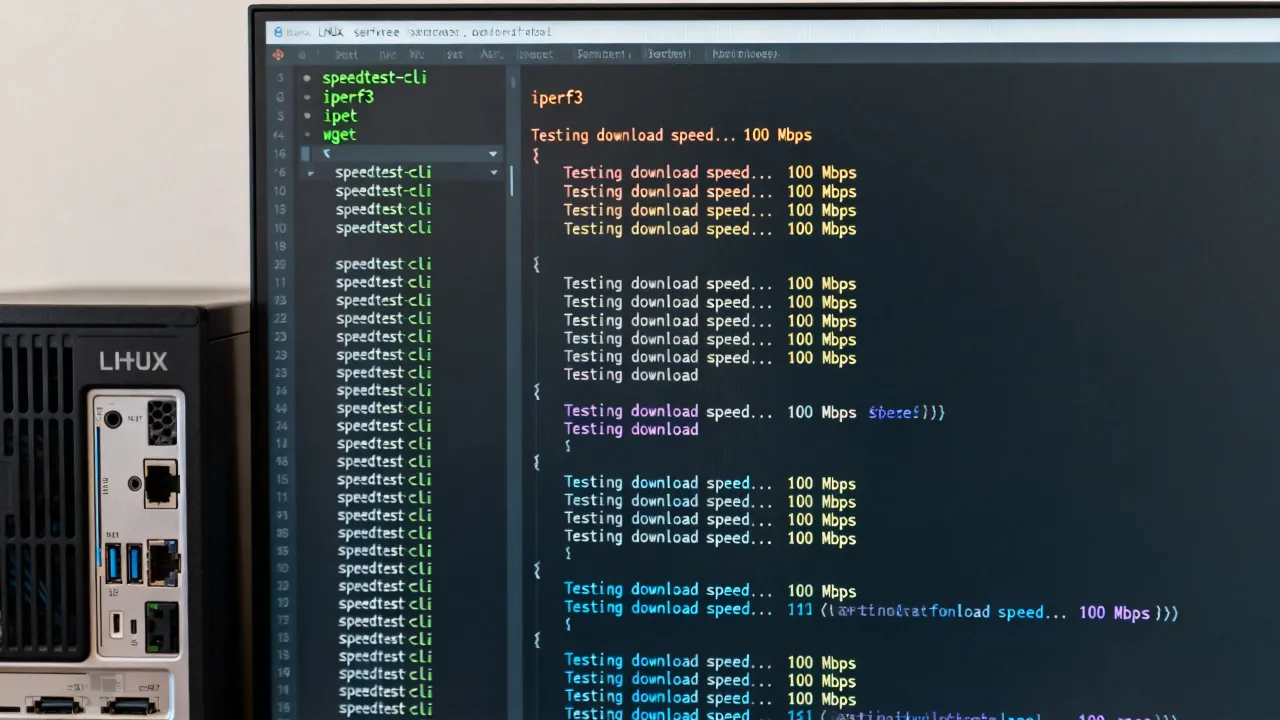
Task: Open the dropdown arrow on first white speedtest-cli row
Action: (493, 173)
